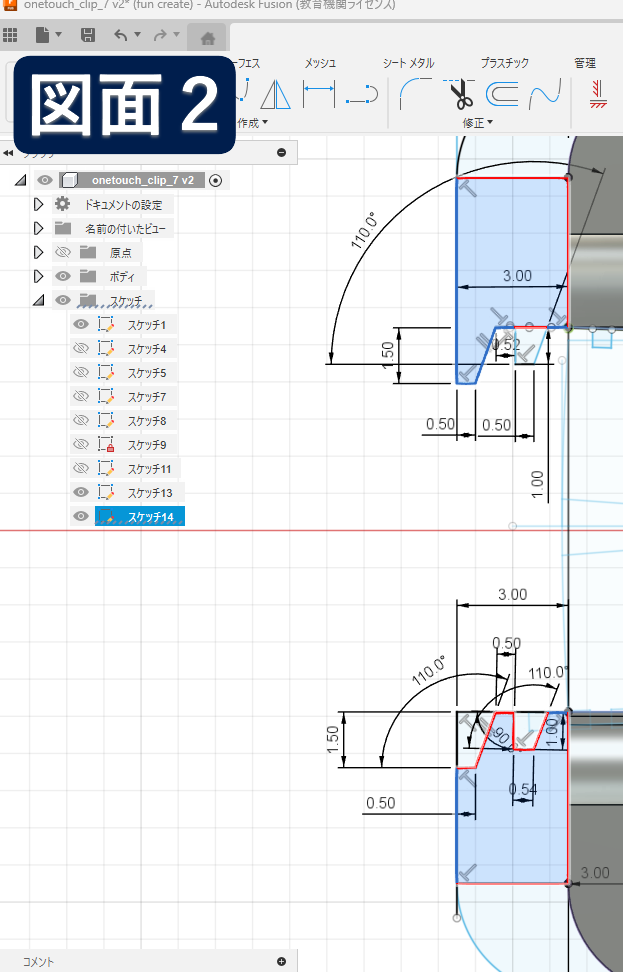Hide スケッチ1 using its eye icon
This screenshot has width=623, height=972.
tap(81, 325)
